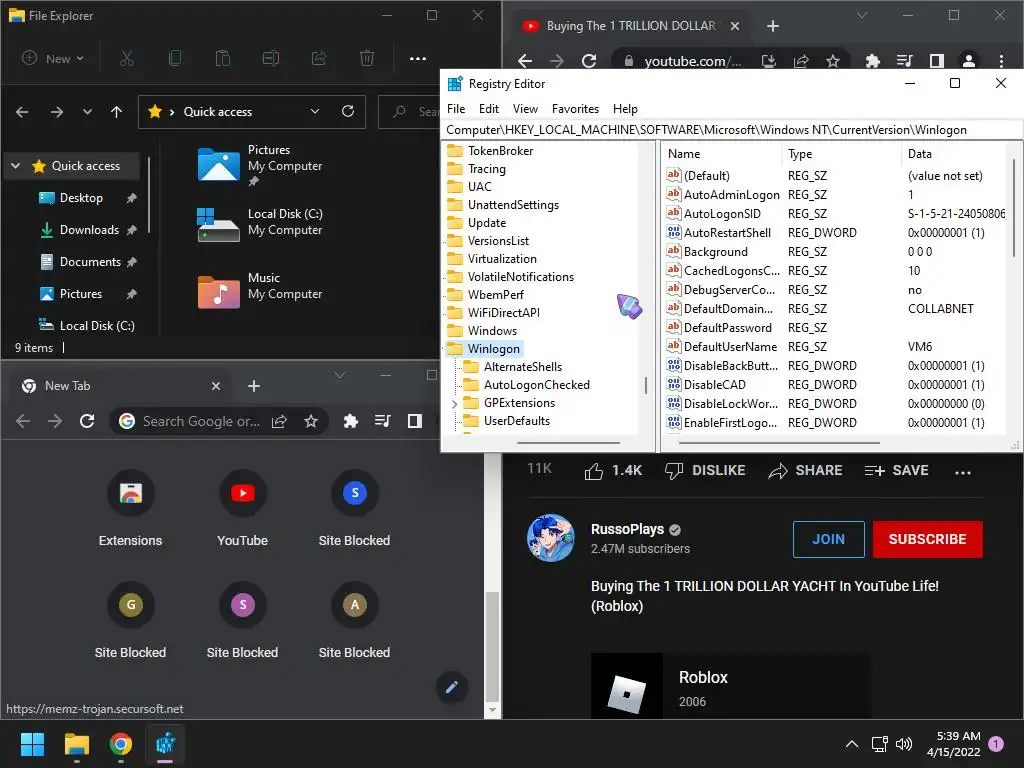Click SAVE under the video
This screenshot has width=1024, height=768.
coord(897,471)
